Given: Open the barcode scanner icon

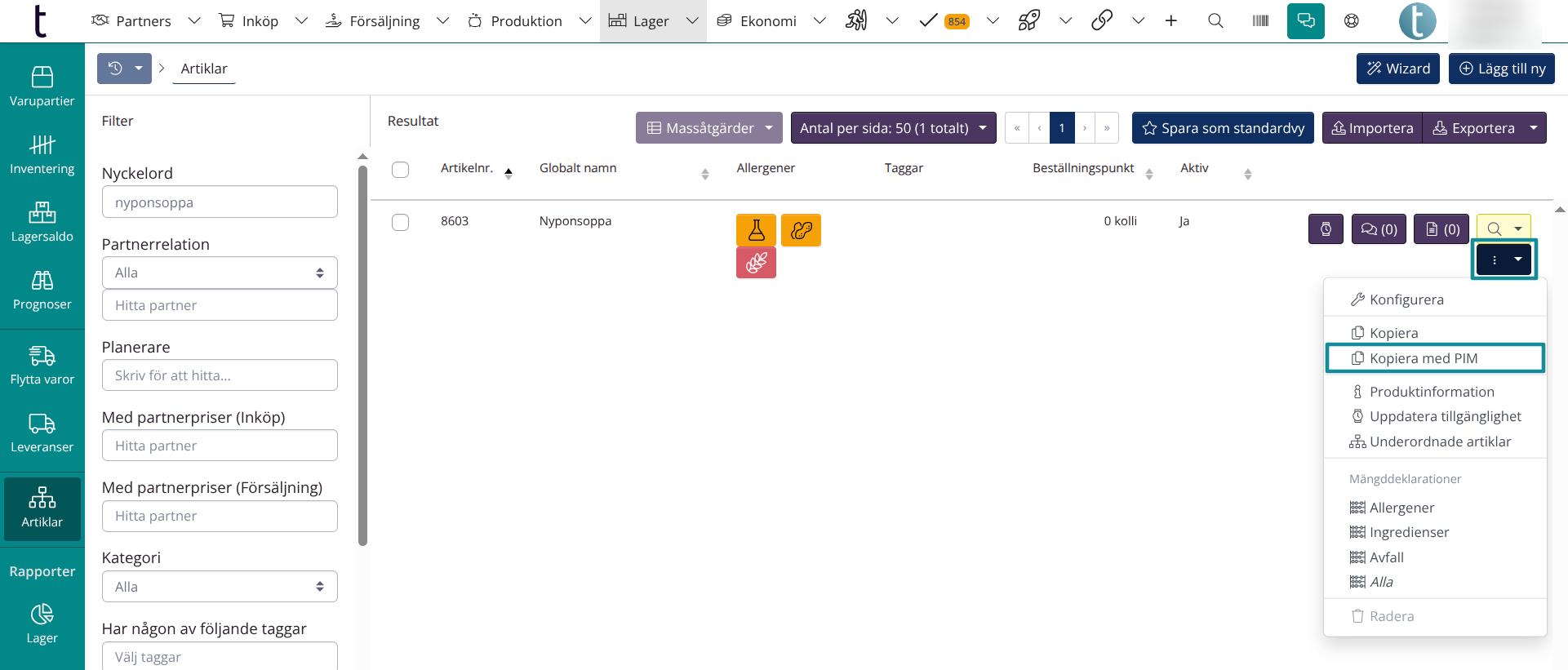Looking at the screenshot, I should [x=1260, y=20].
